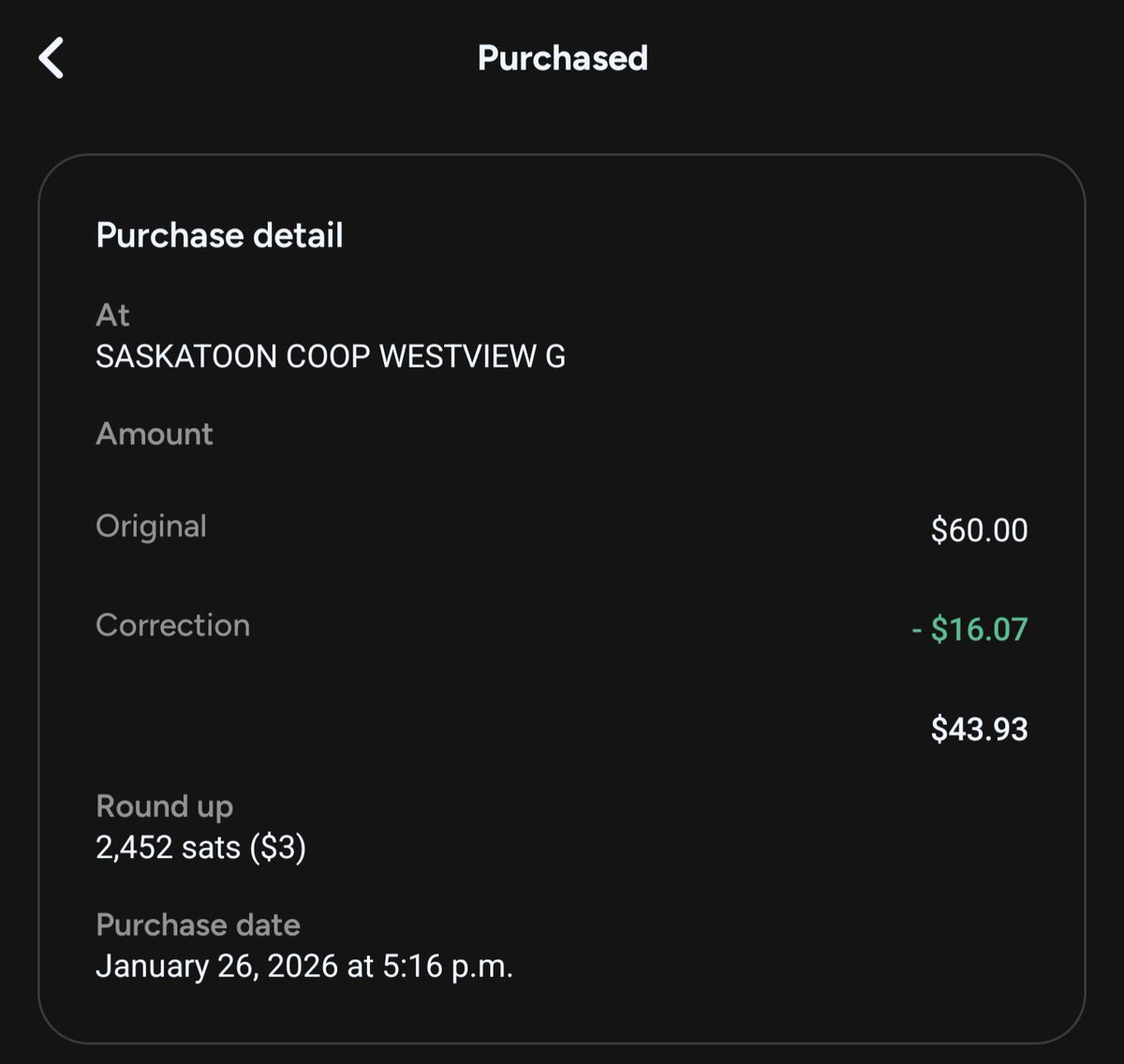This screenshot has width=1124, height=1064.
Task: Tap the Correction row label
Action: (x=172, y=626)
